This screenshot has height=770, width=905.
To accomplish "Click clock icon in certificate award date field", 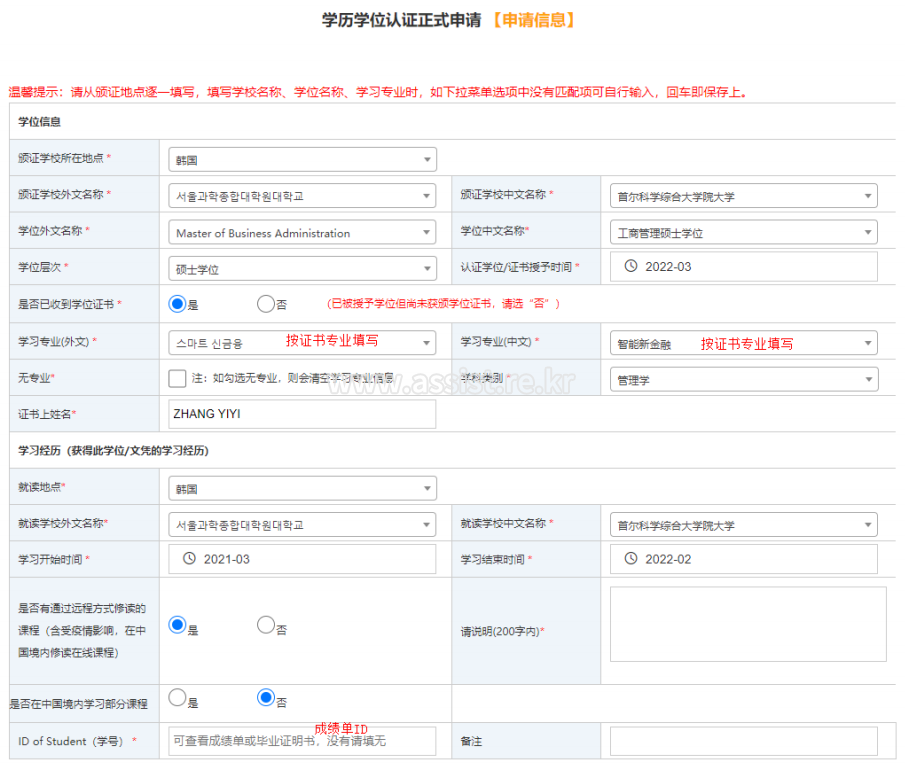I will coord(631,266).
